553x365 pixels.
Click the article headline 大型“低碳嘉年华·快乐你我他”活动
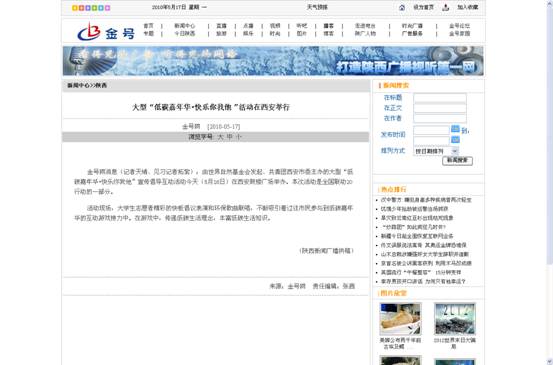(x=211, y=107)
